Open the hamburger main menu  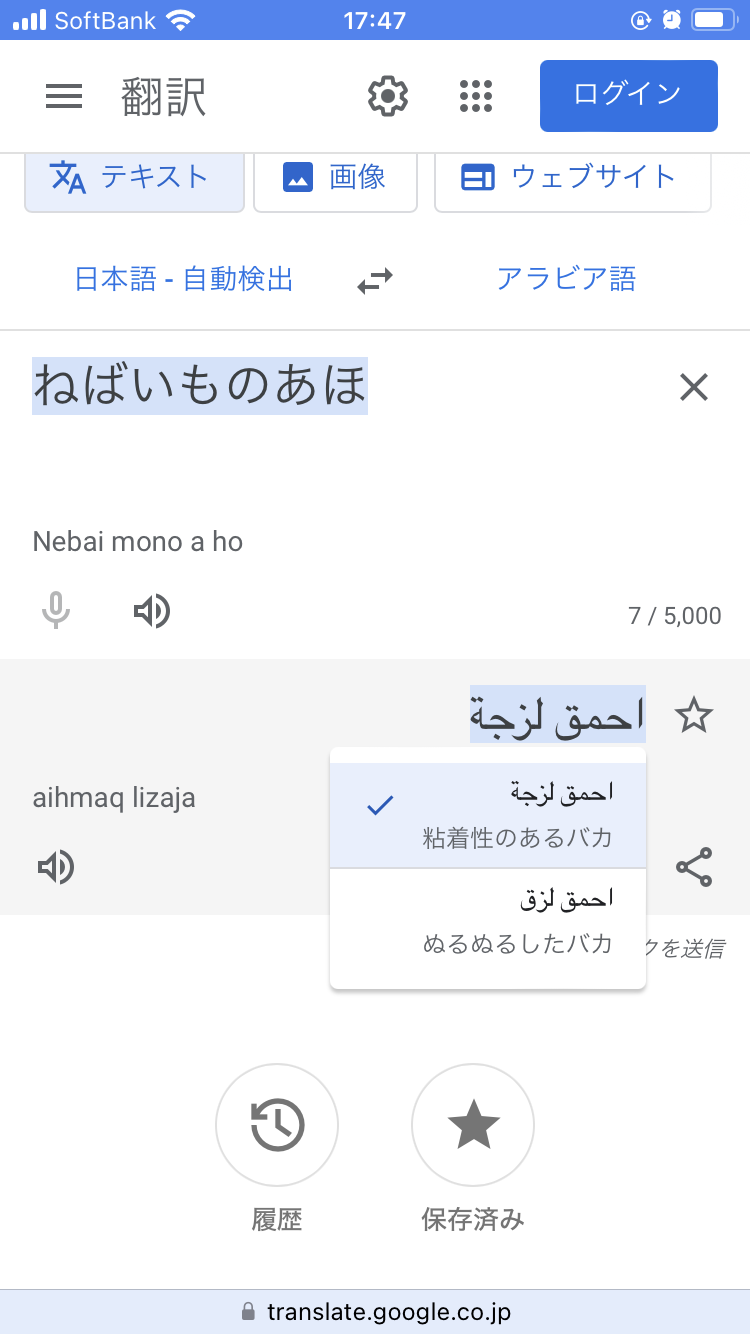click(x=64, y=96)
